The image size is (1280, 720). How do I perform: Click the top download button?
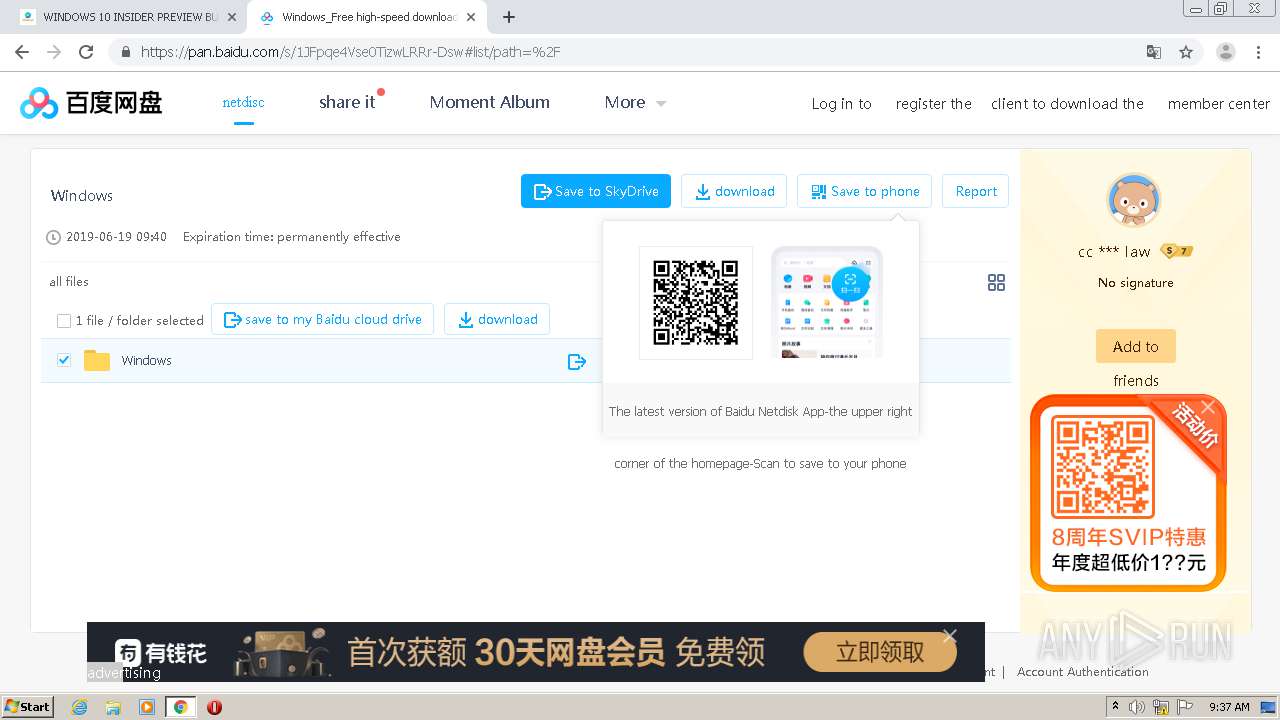(x=734, y=191)
